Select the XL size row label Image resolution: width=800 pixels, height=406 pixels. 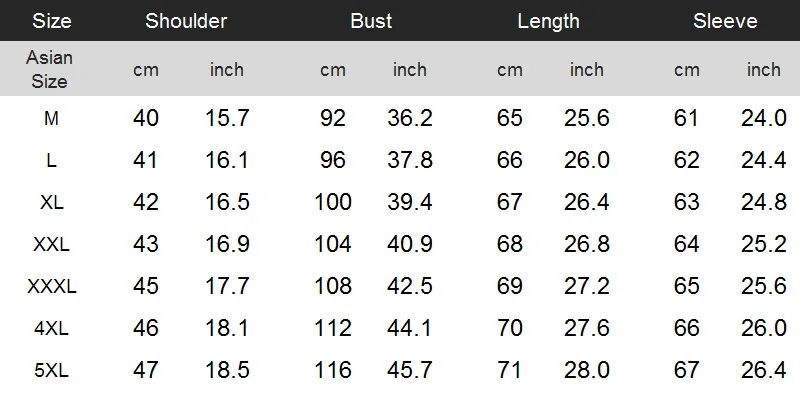[x=52, y=202]
